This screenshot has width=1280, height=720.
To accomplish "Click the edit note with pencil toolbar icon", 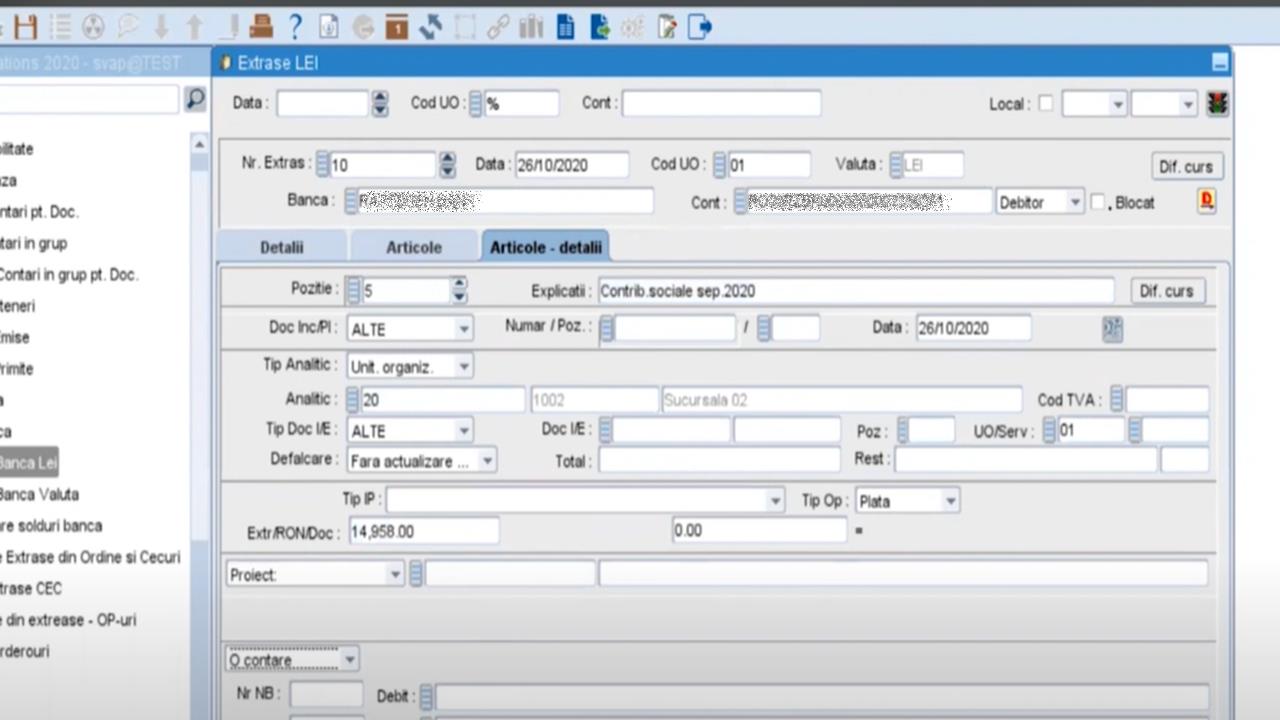I will (x=667, y=27).
